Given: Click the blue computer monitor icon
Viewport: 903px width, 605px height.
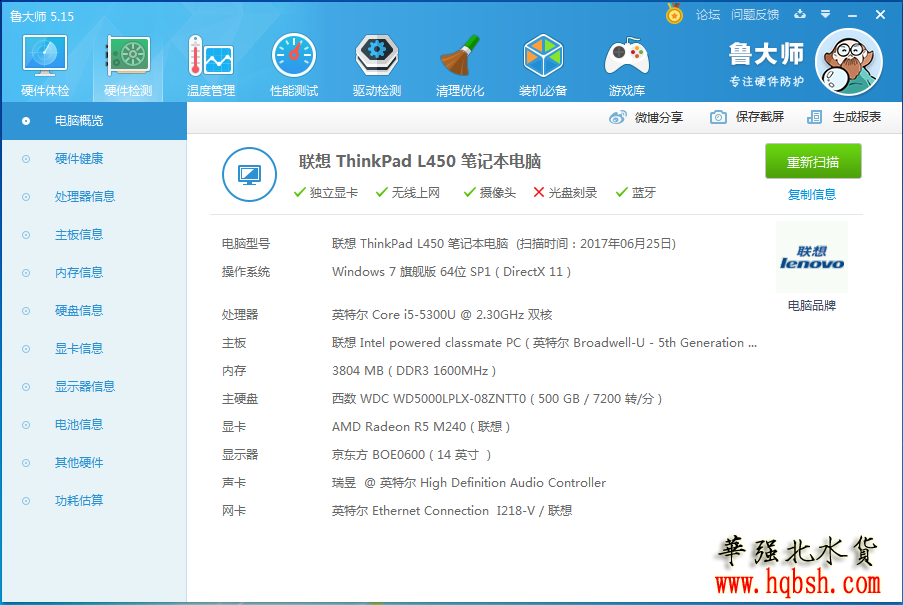Looking at the screenshot, I should coord(249,174).
